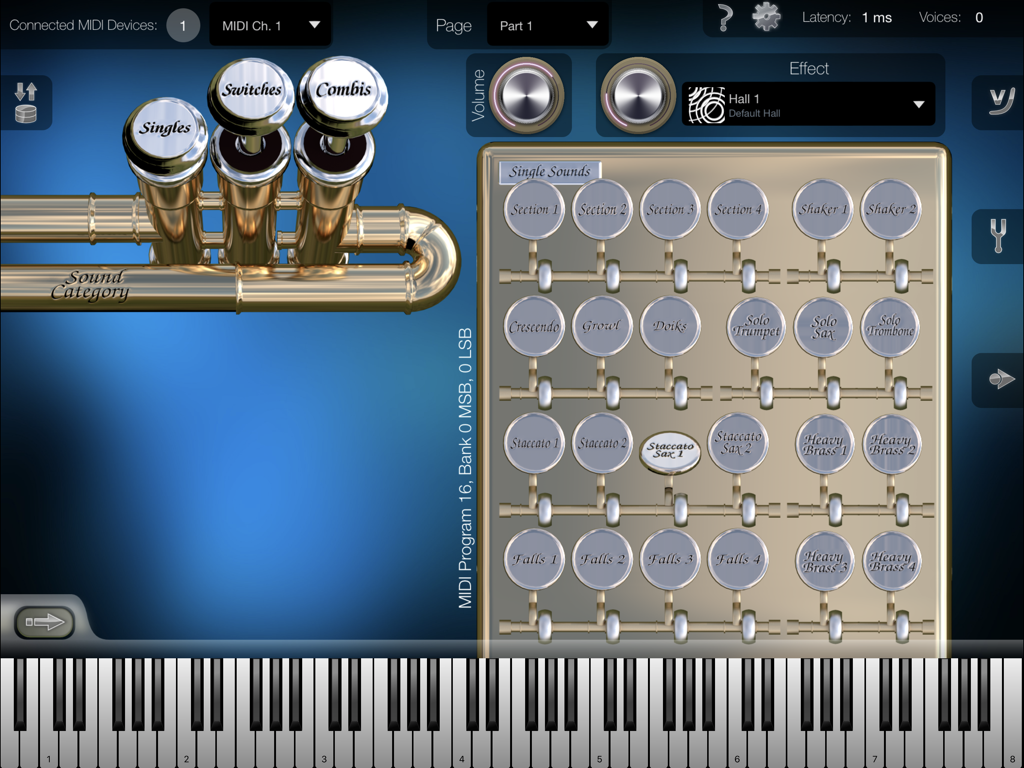Click the help question mark icon
1024x768 pixels.
(x=723, y=17)
